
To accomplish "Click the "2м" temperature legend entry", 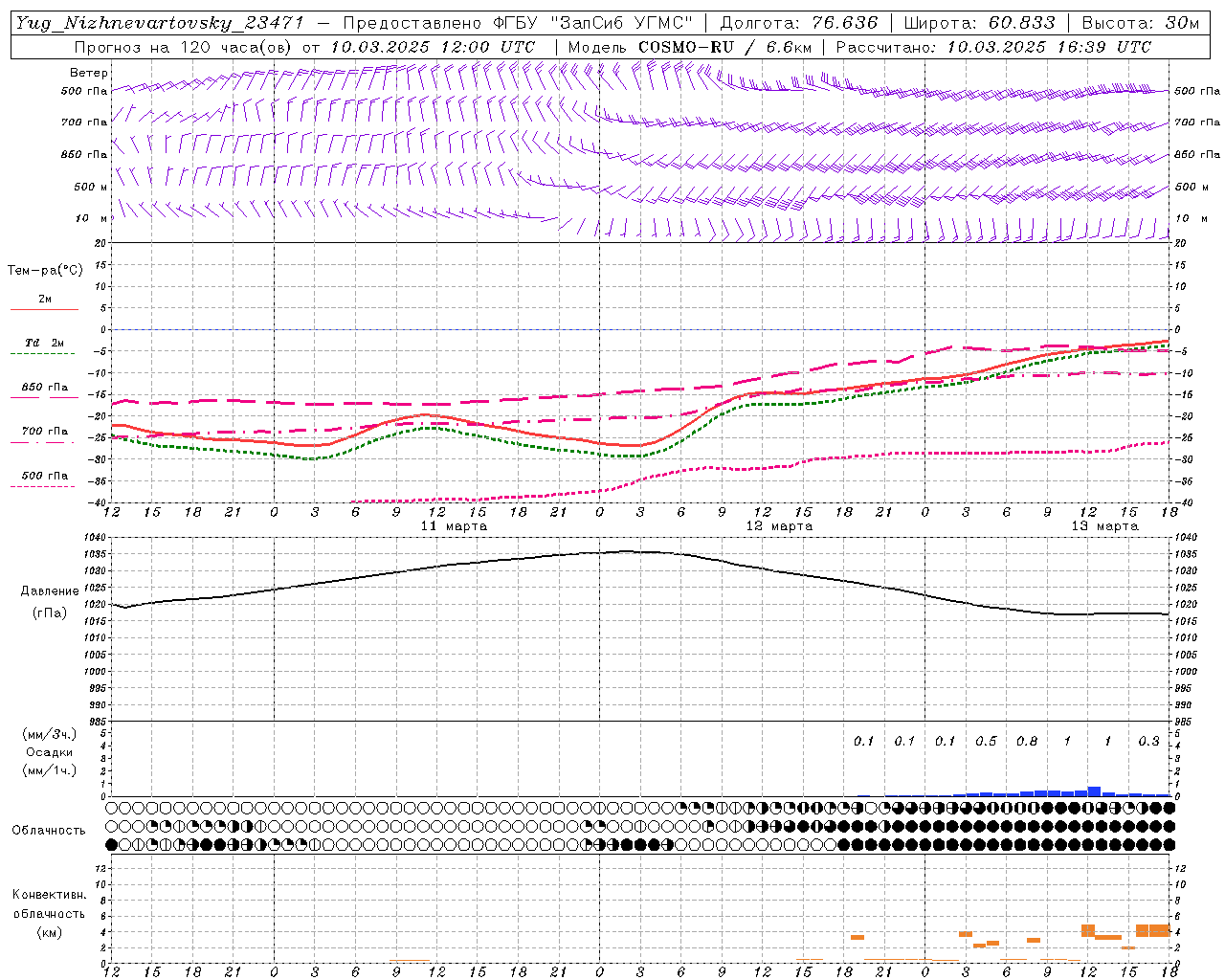I will tap(45, 299).
